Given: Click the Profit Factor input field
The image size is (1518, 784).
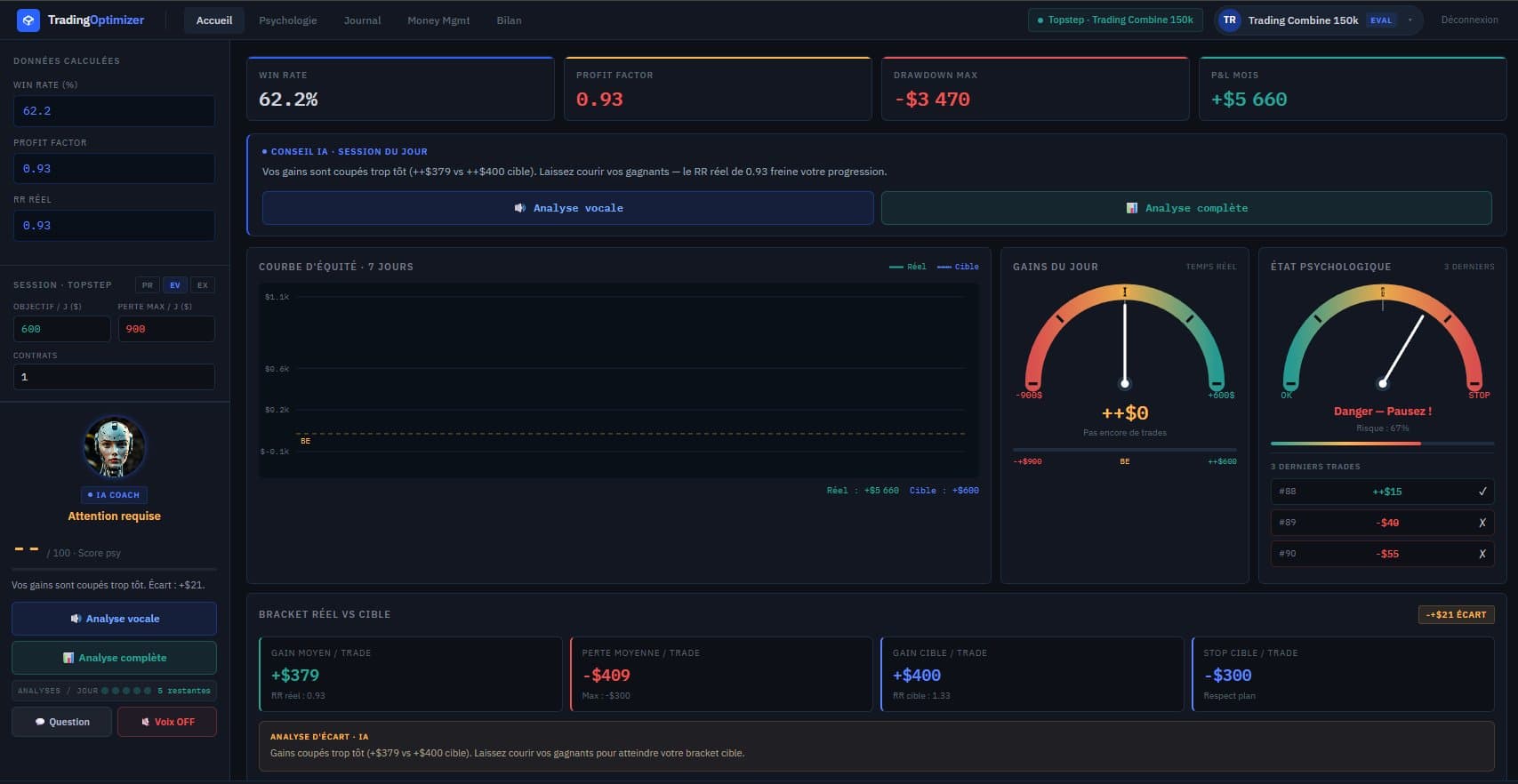Looking at the screenshot, I should [x=114, y=168].
